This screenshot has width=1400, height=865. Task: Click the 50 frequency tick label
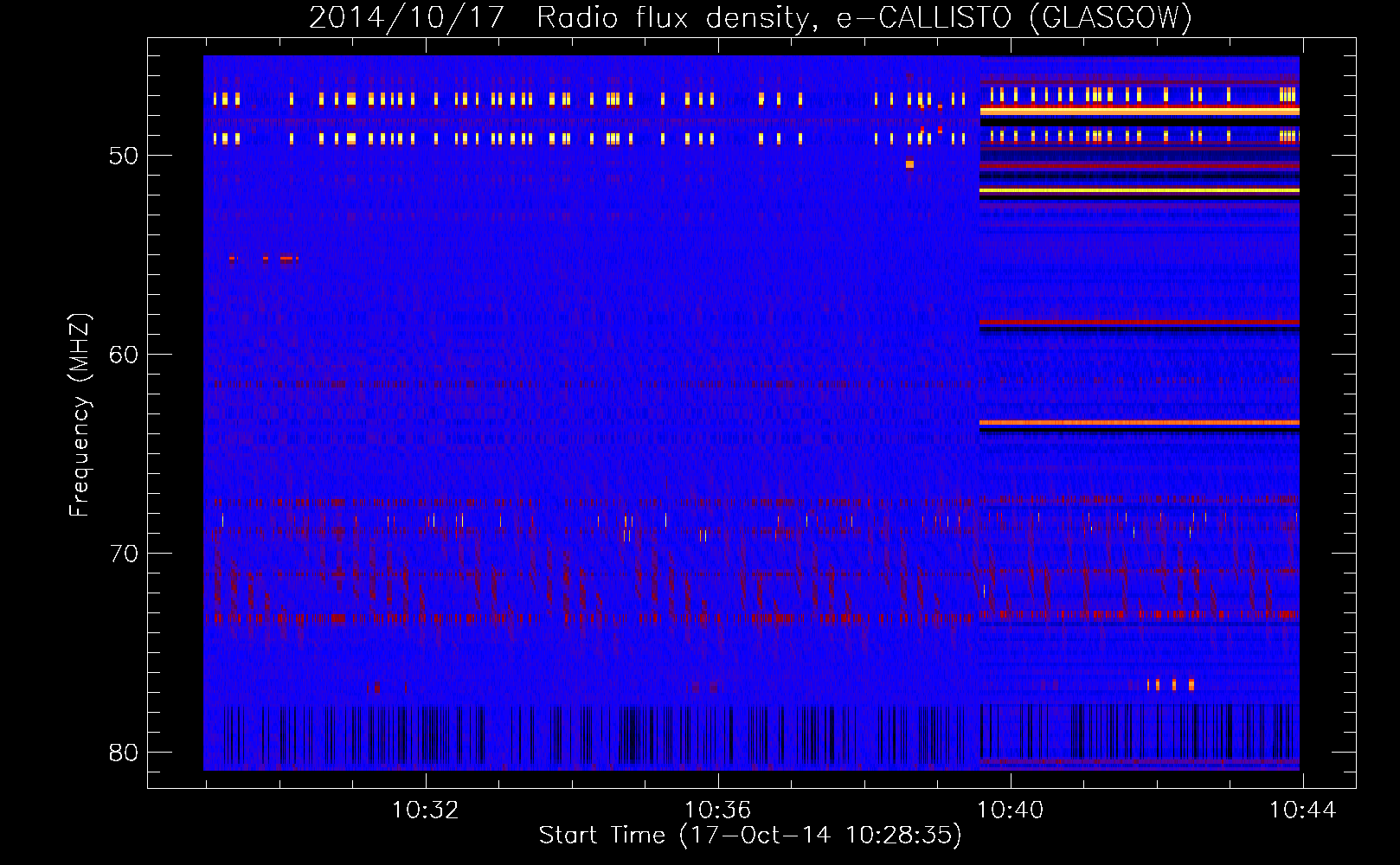pyautogui.click(x=124, y=156)
